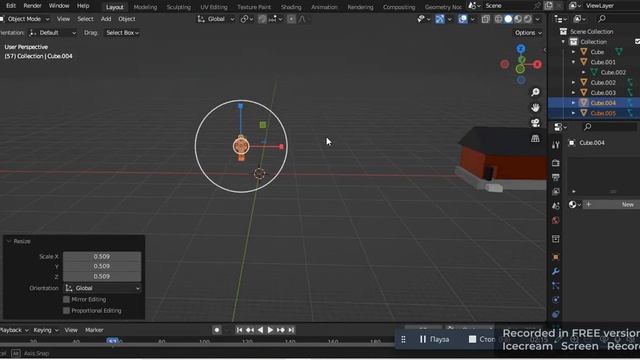Open the Render menu
Viewport: 640px width, 360px height.
32,6
